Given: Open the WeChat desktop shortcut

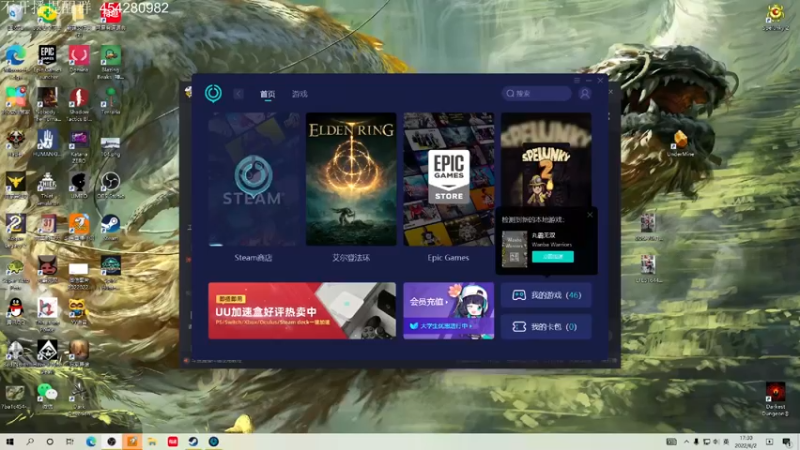Looking at the screenshot, I should pyautogui.click(x=47, y=396).
